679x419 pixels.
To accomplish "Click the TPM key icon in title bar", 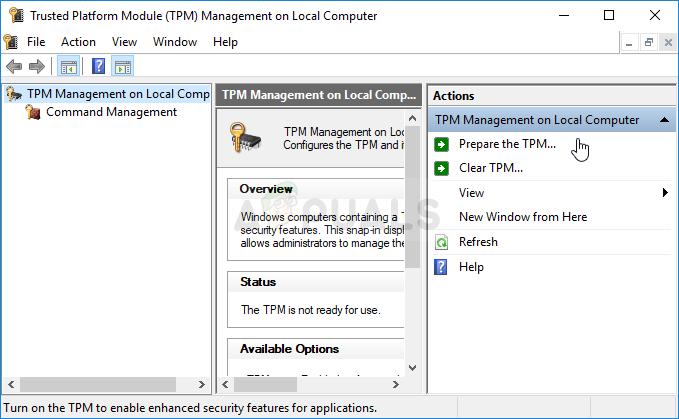I will (16, 15).
